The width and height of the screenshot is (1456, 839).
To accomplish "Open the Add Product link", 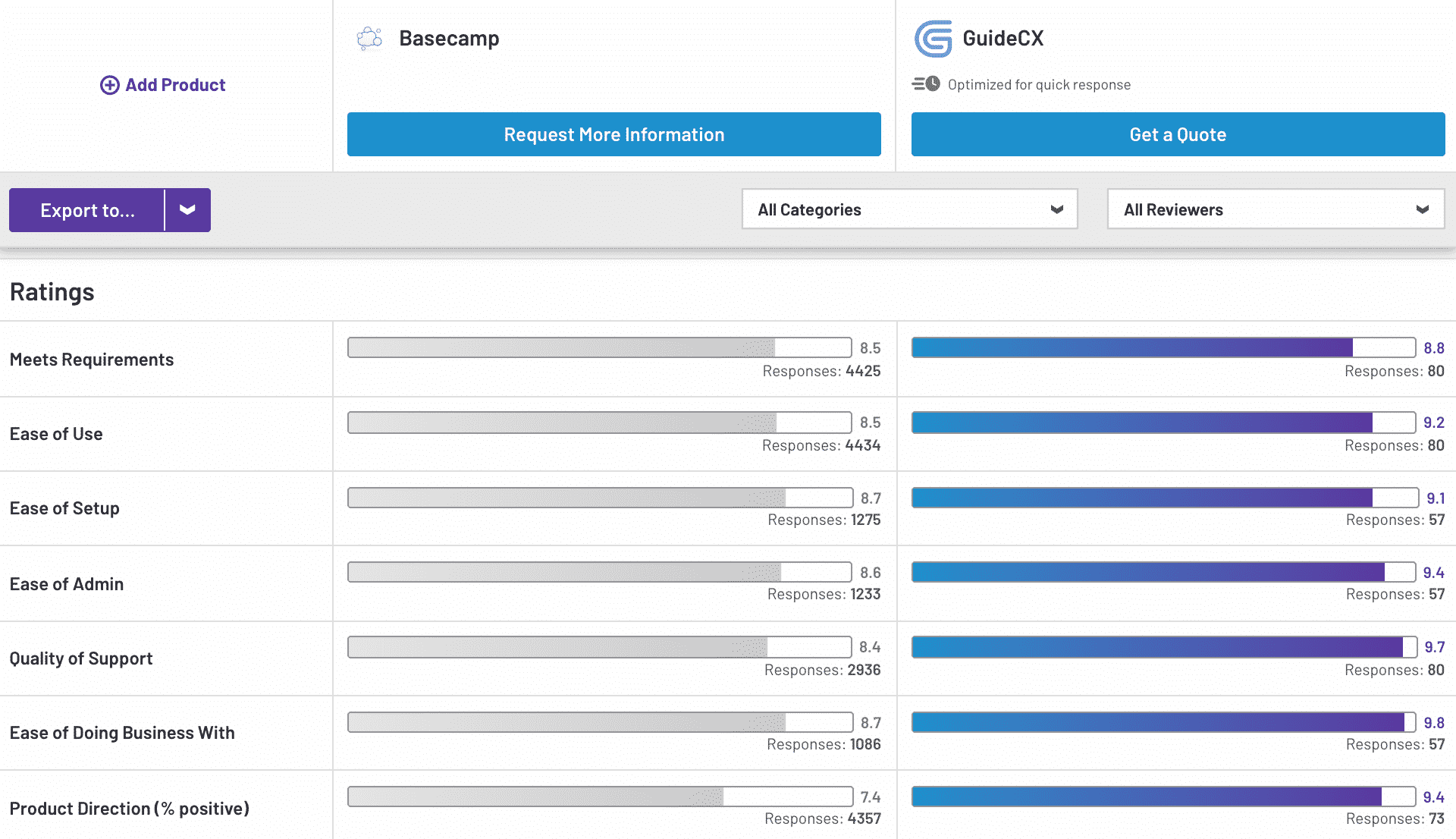I will point(162,85).
